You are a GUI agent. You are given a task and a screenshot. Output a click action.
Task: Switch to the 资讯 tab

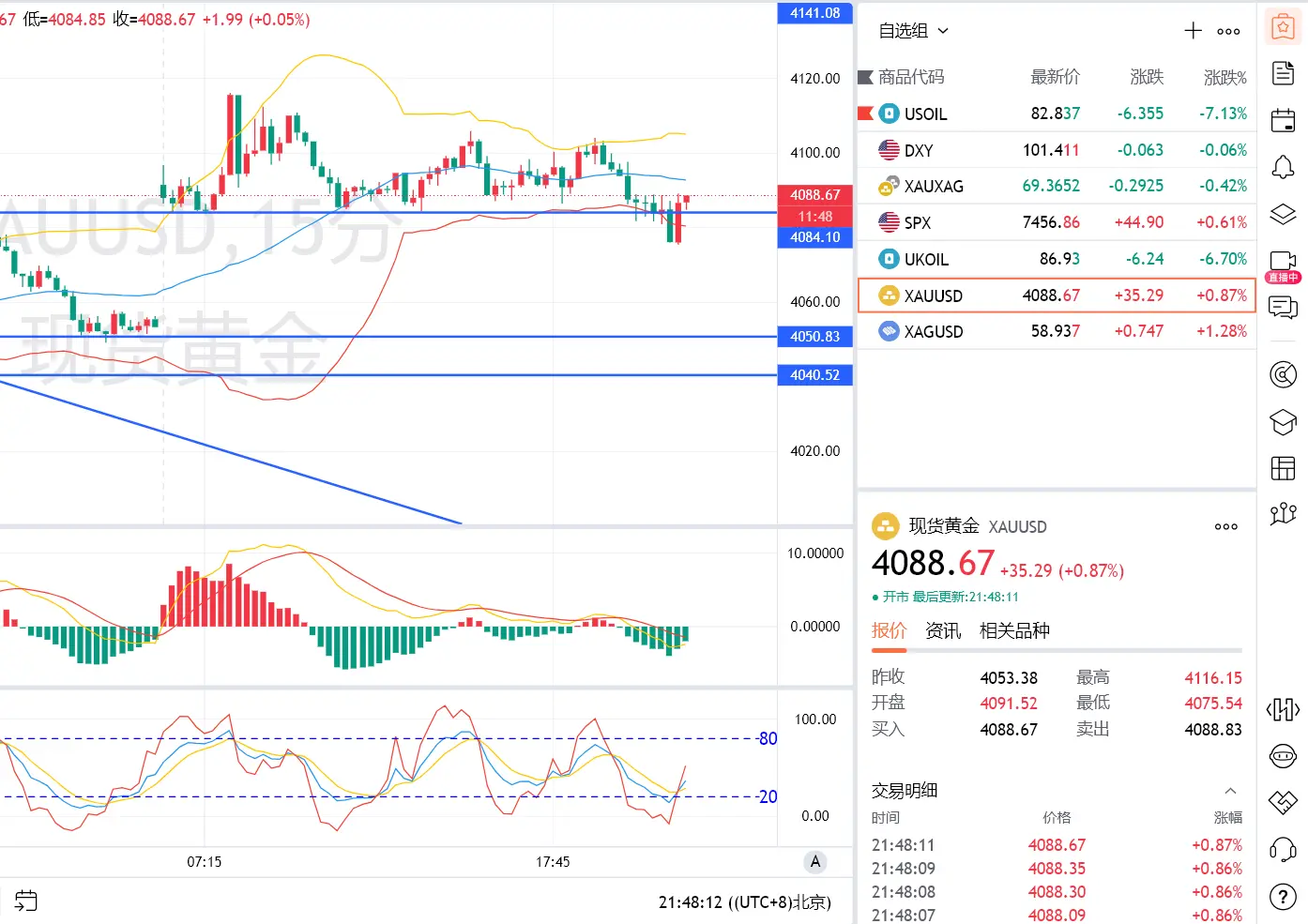(943, 630)
